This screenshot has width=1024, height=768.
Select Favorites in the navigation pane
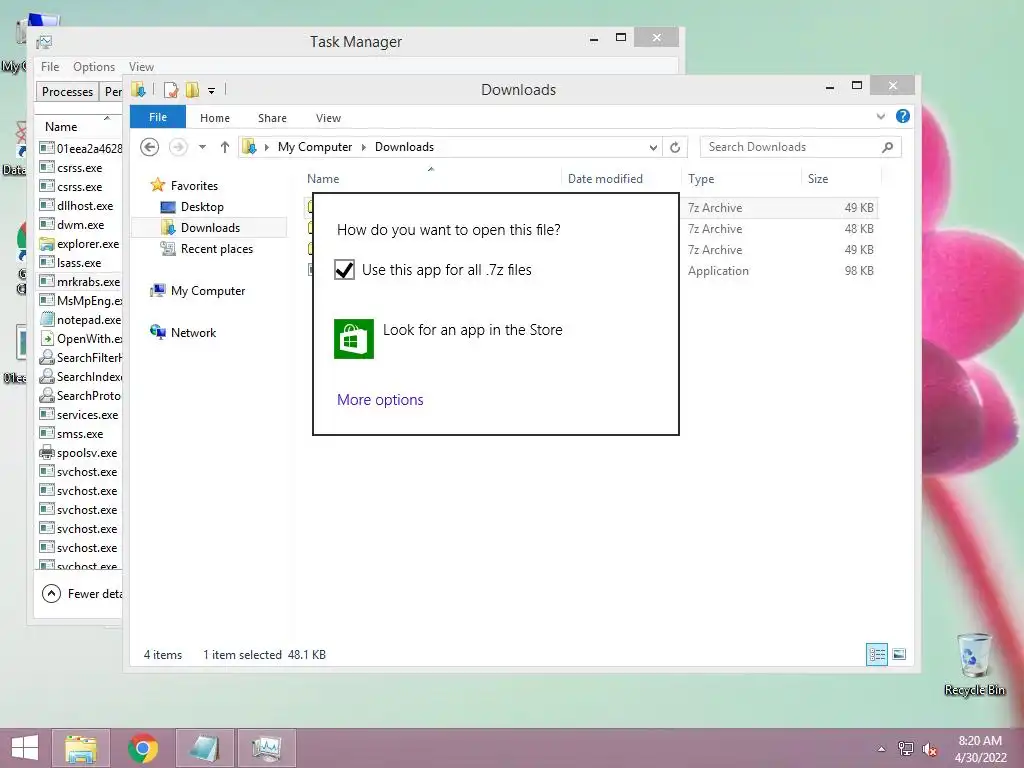[194, 185]
